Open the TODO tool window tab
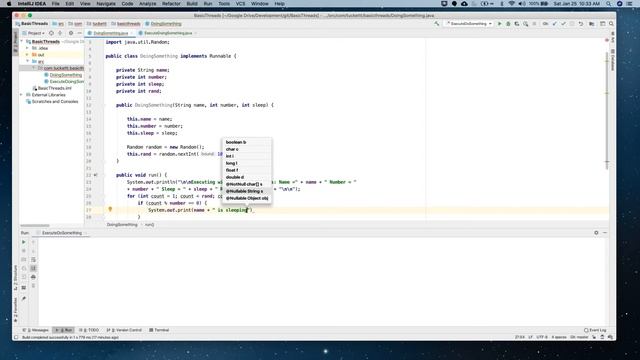This screenshot has width=640, height=360. 89,330
